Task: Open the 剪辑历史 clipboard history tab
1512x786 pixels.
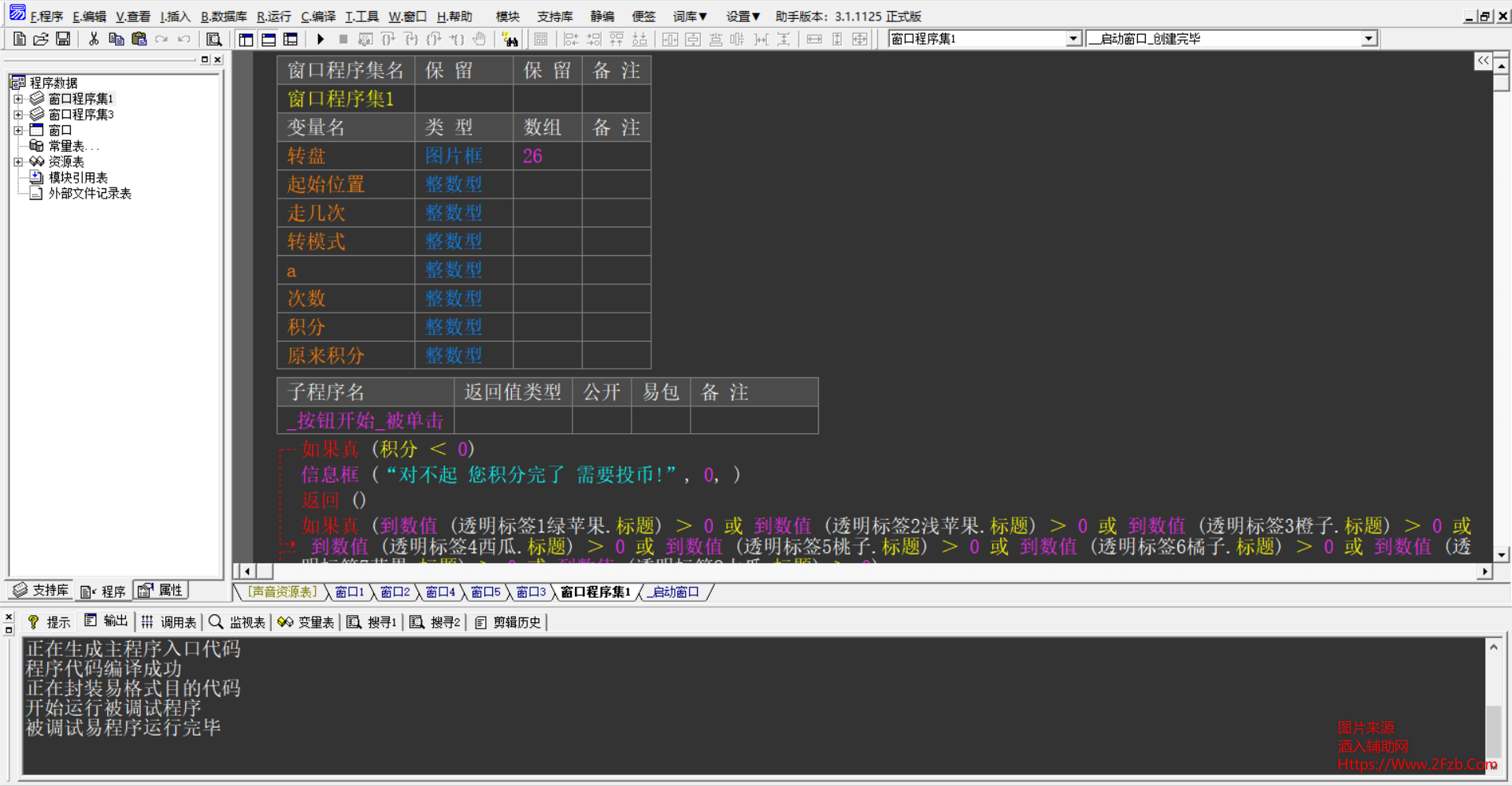Action: click(508, 622)
